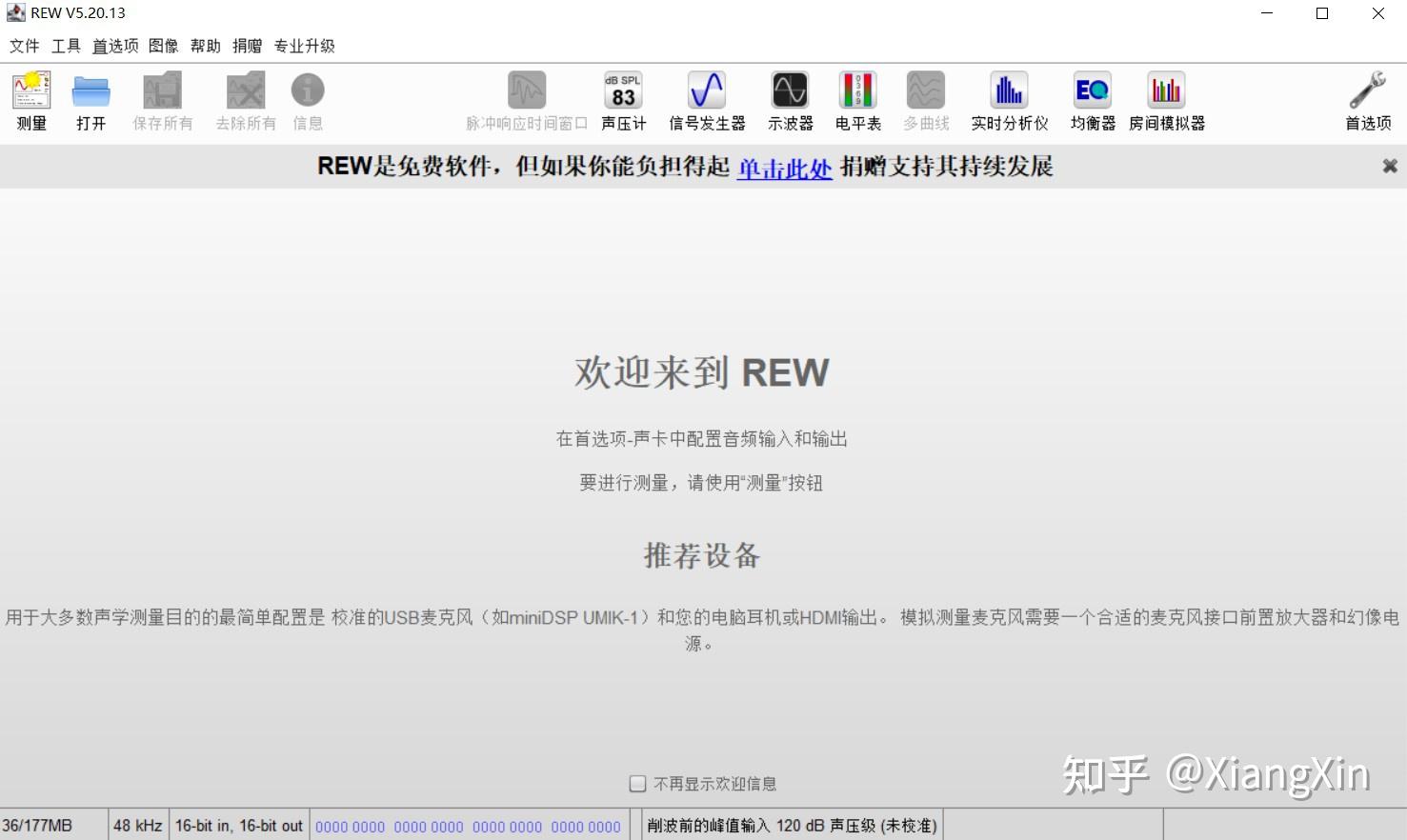
Task: Click the REW app icon in title bar
Action: (15, 13)
